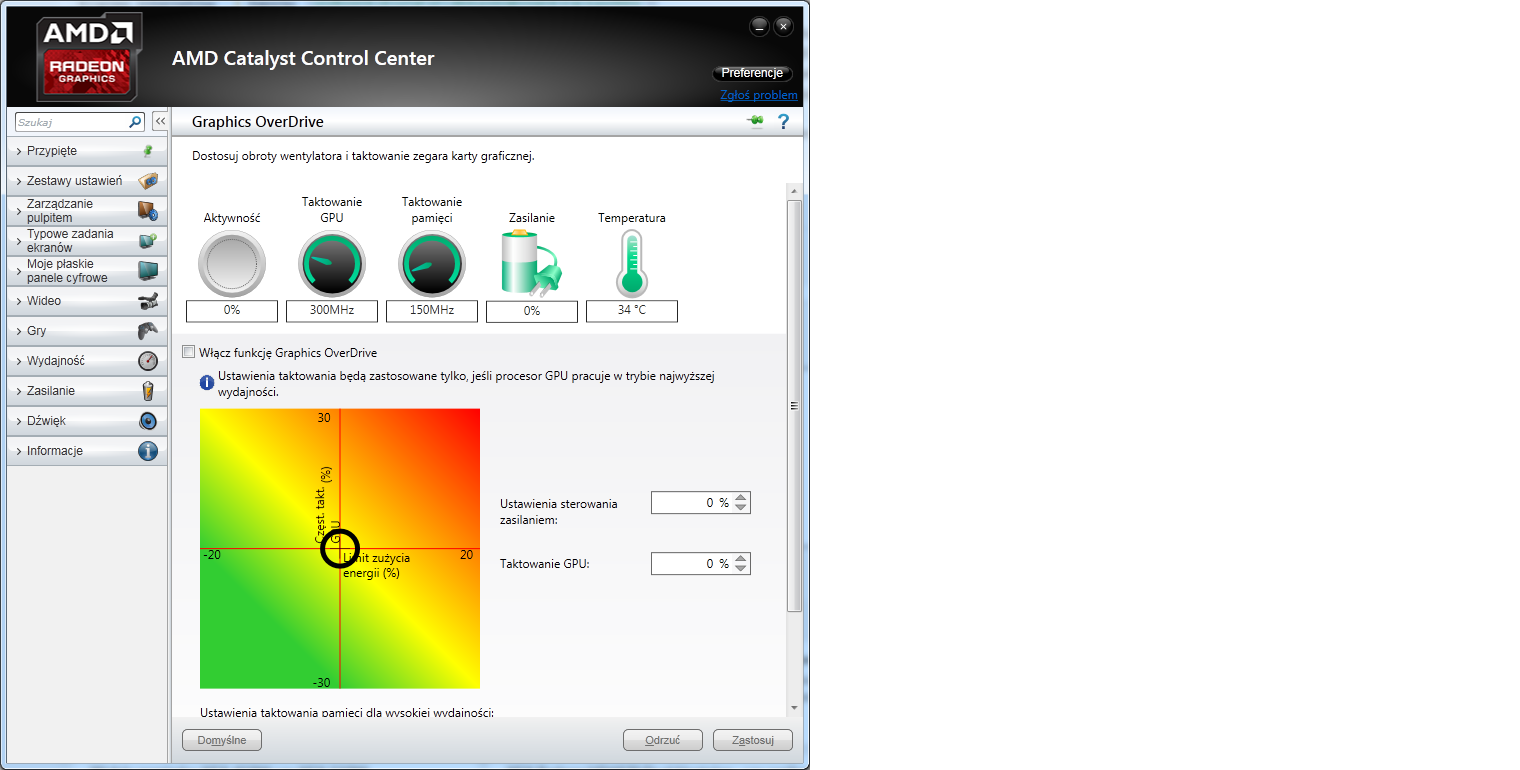The image size is (1520, 770).
Task: Open the Preferencje menu button
Action: coord(752,73)
